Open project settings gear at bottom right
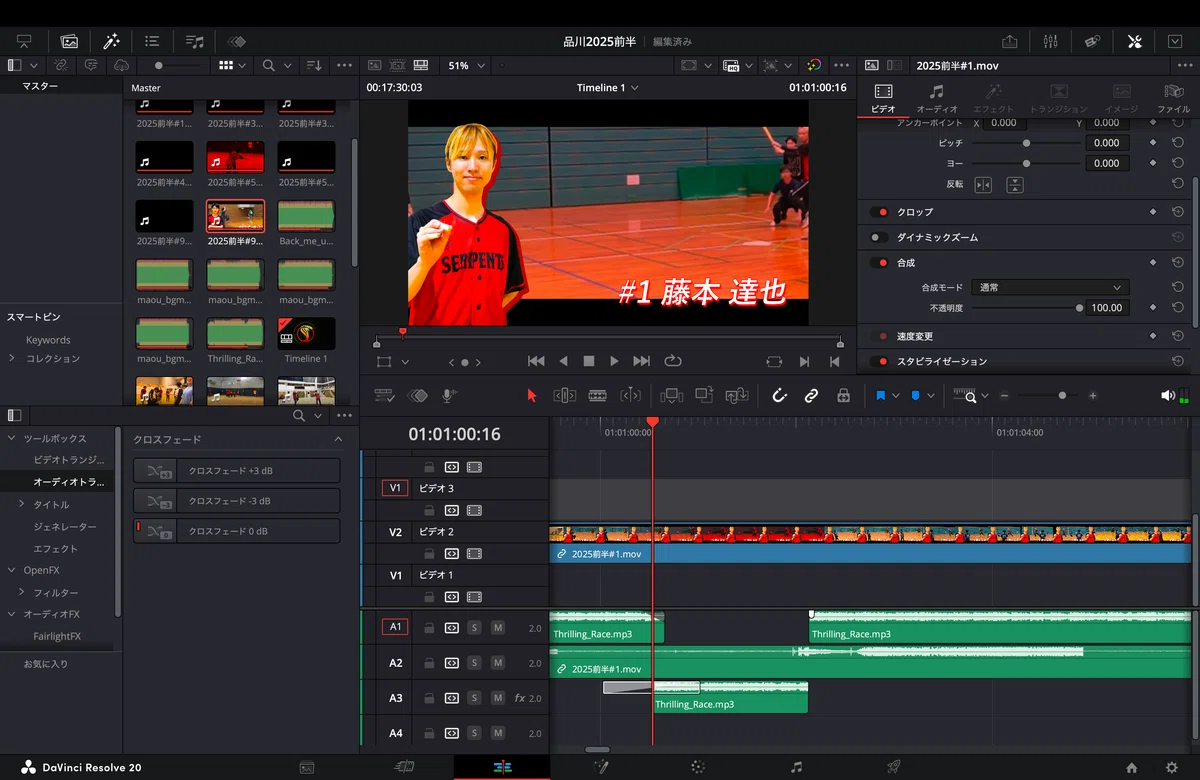The height and width of the screenshot is (780, 1200). click(1172, 767)
